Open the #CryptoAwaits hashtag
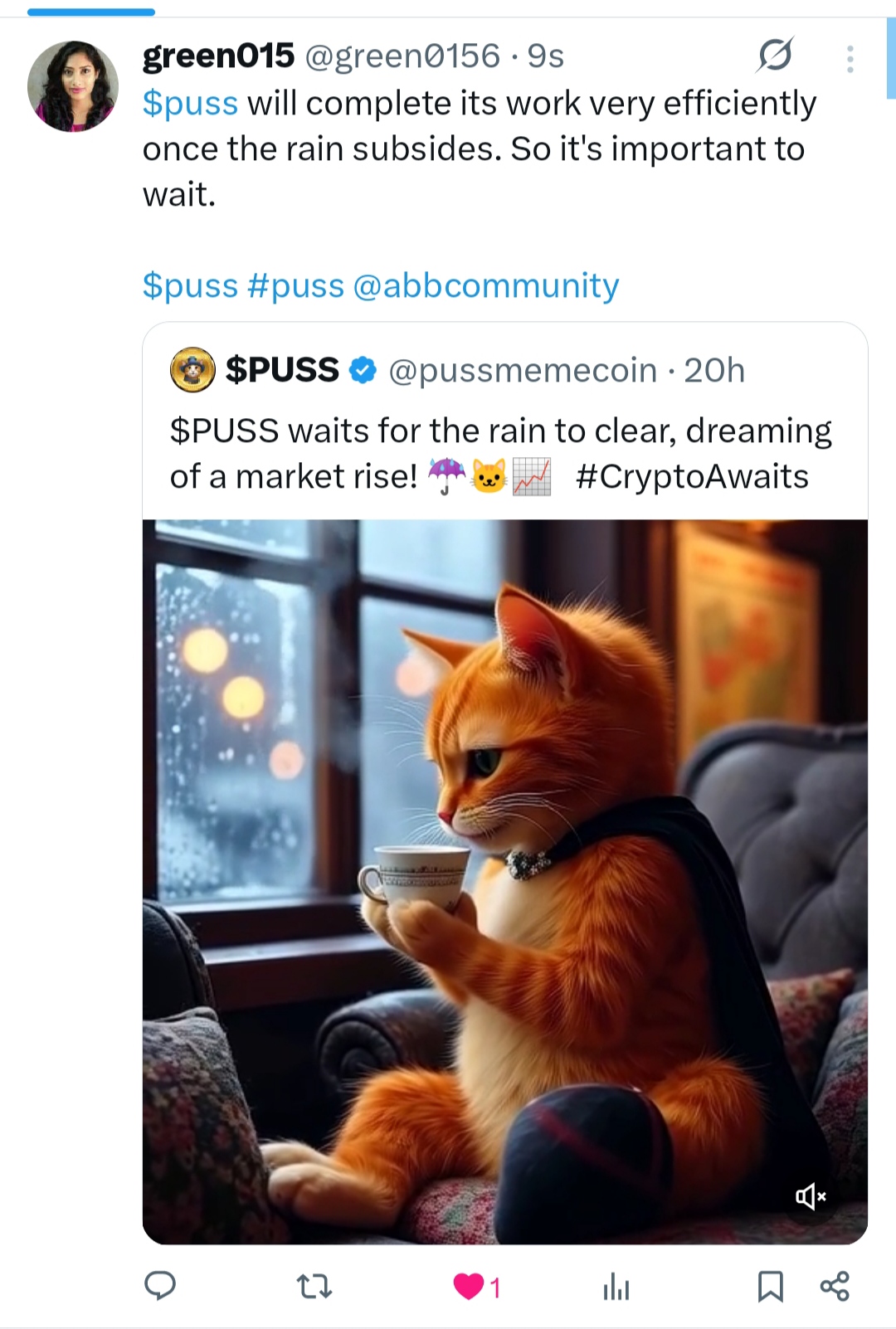Viewport: 896px width, 1329px height. 692,477
